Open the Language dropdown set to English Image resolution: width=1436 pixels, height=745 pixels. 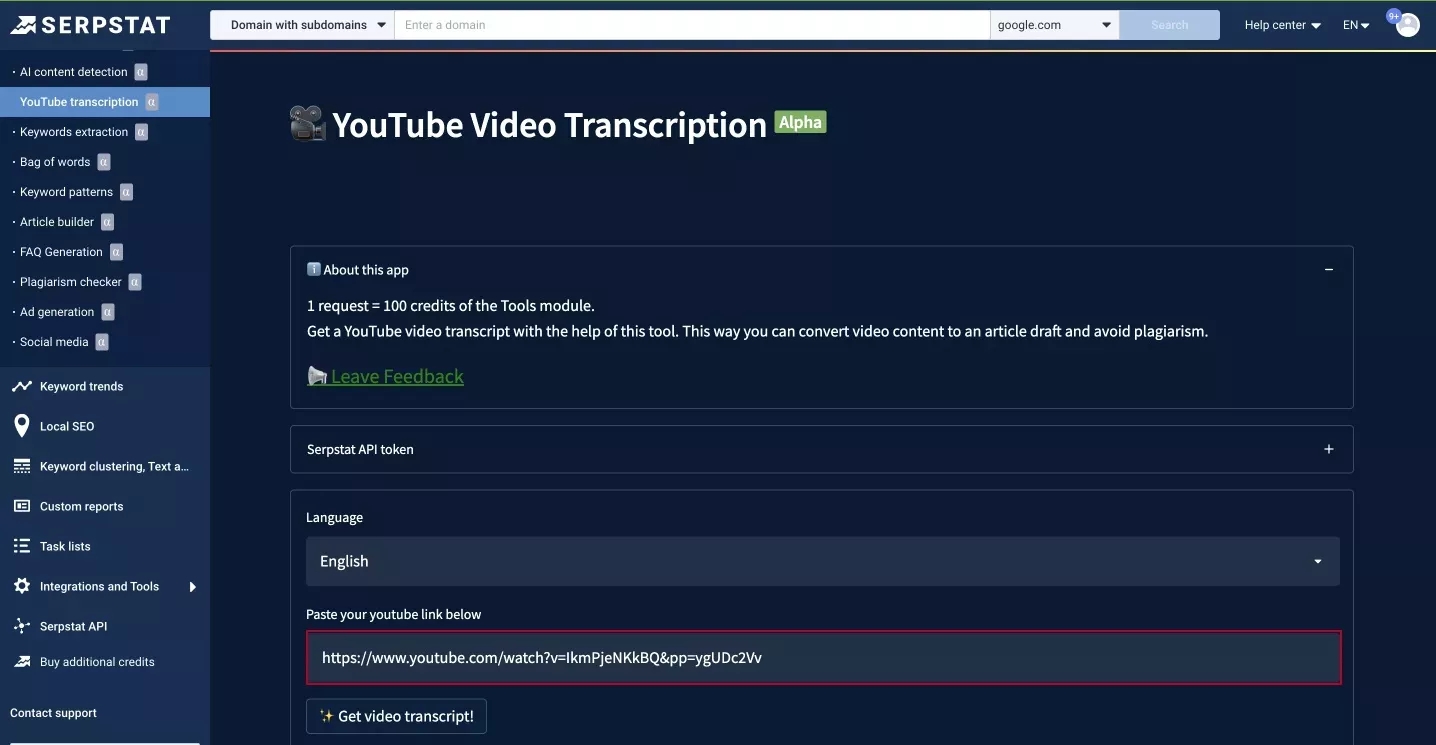(822, 561)
